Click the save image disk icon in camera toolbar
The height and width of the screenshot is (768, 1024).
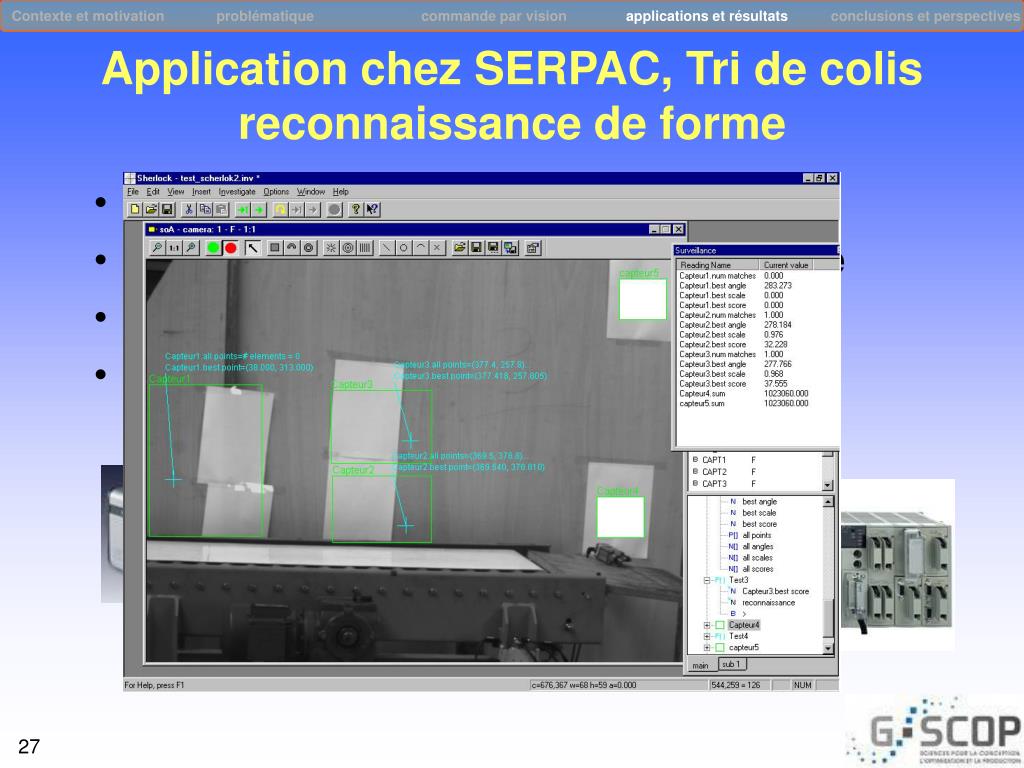tap(477, 248)
